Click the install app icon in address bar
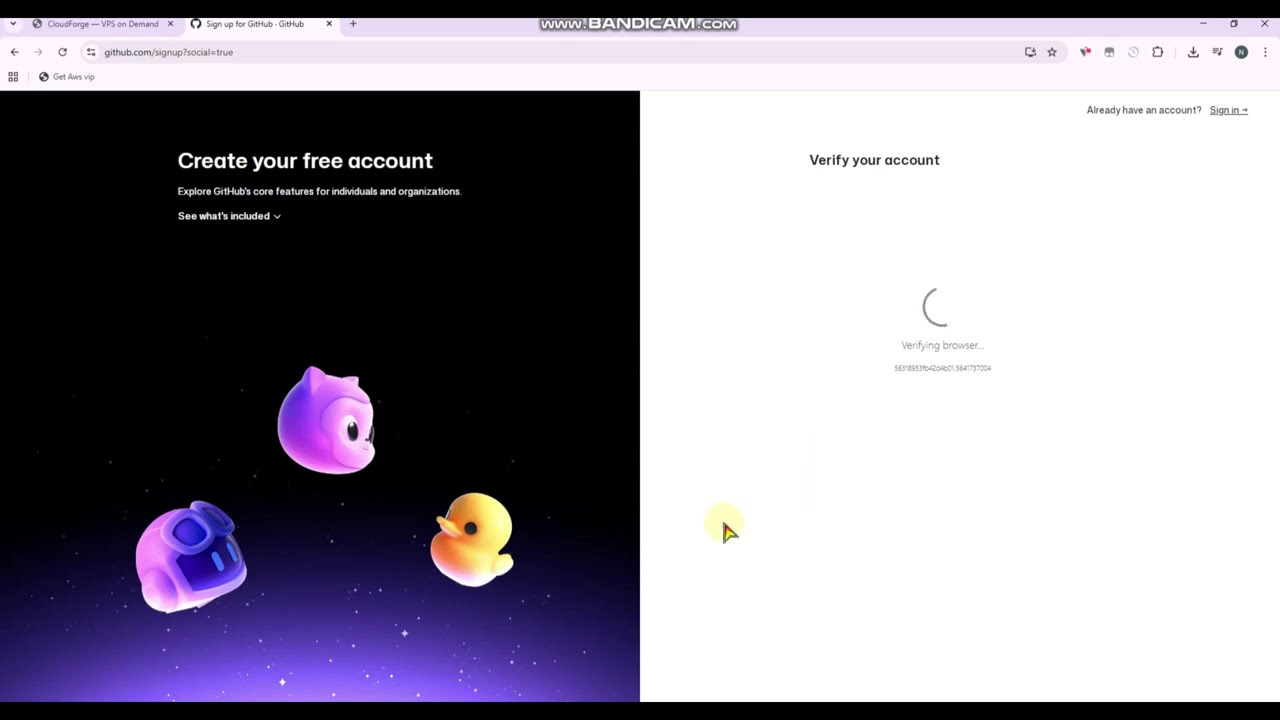 tap(1030, 52)
